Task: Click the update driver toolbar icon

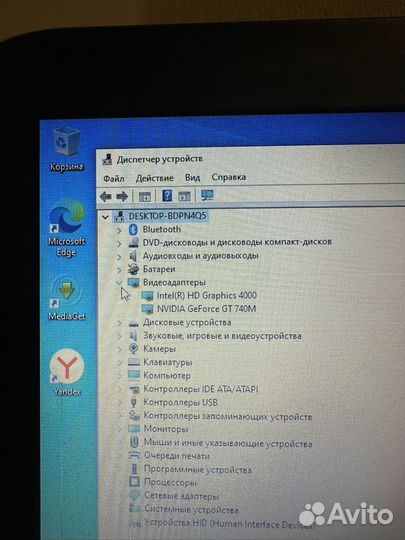Action: click(184, 196)
